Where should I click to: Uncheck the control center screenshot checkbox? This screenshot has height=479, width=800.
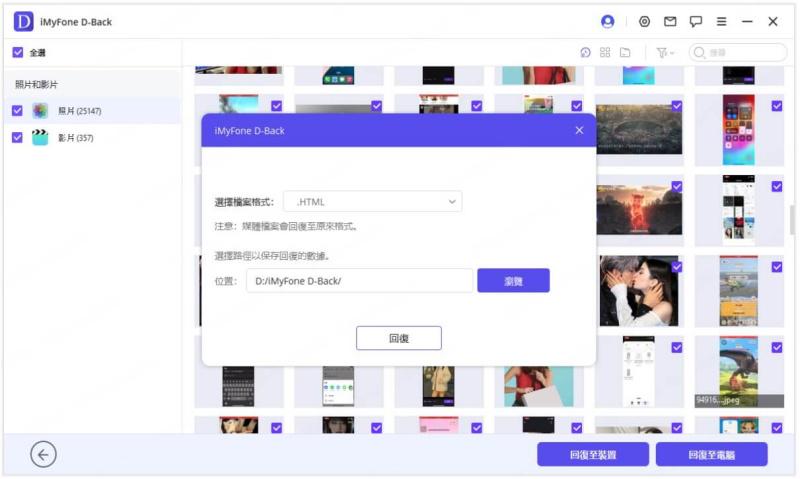pyautogui.click(x=777, y=106)
